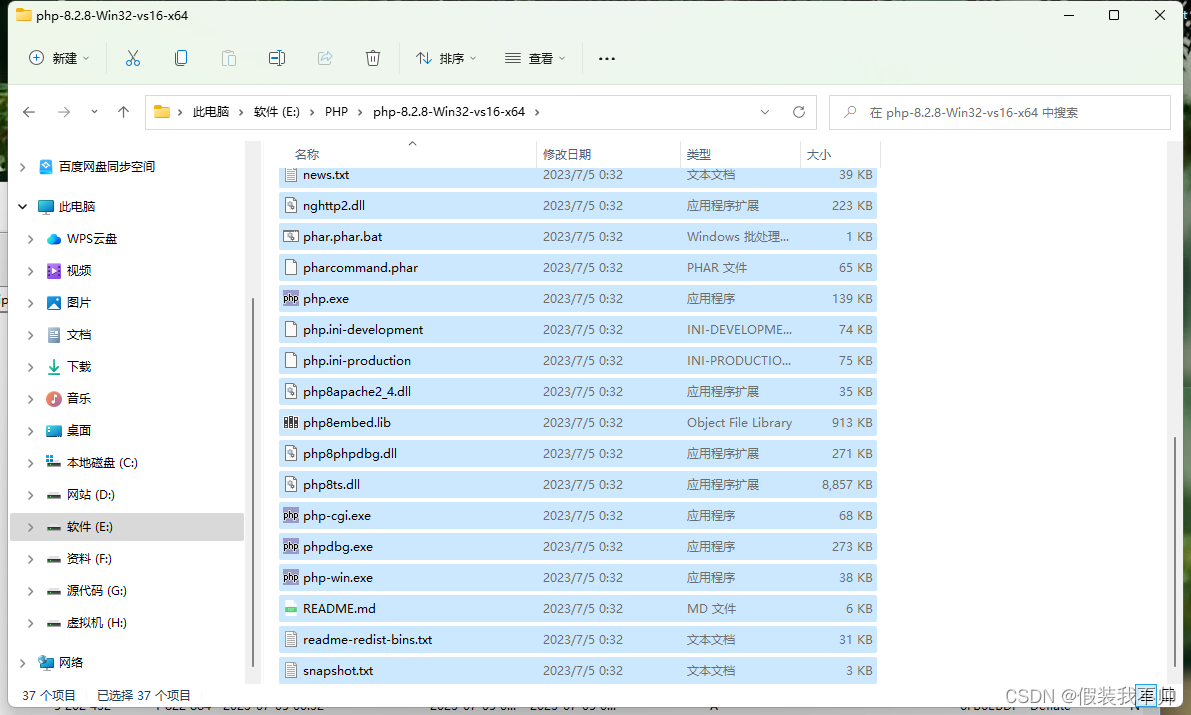Viewport: 1191px width, 715px height.
Task: Click the Copy icon in toolbar
Action: (181, 59)
